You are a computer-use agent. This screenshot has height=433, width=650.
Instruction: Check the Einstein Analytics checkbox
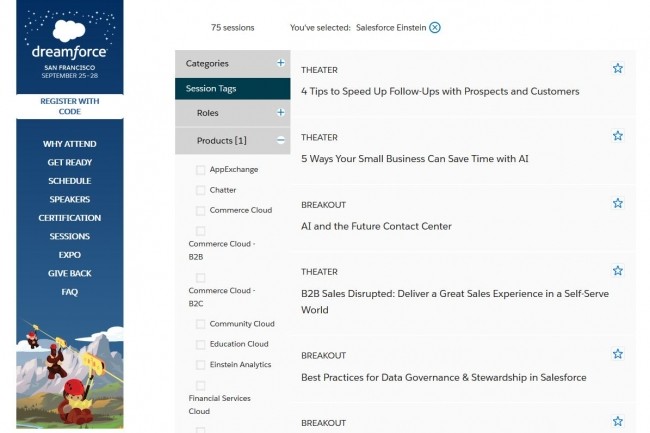point(200,365)
